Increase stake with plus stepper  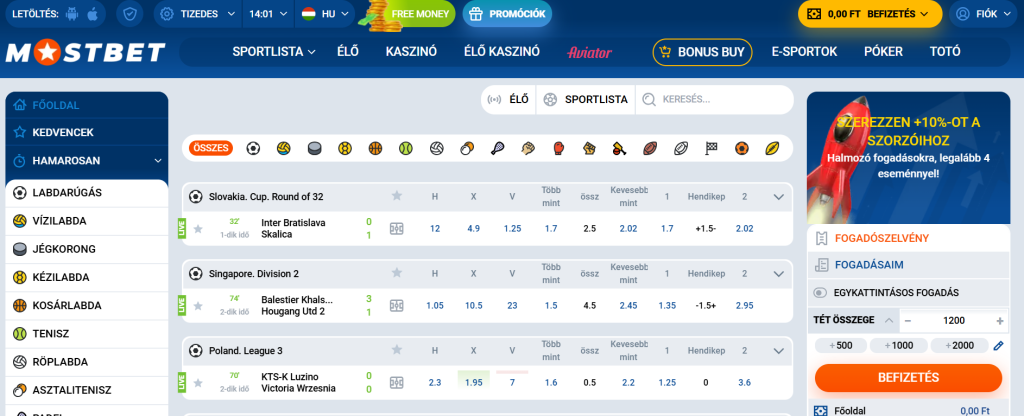tap(999, 320)
